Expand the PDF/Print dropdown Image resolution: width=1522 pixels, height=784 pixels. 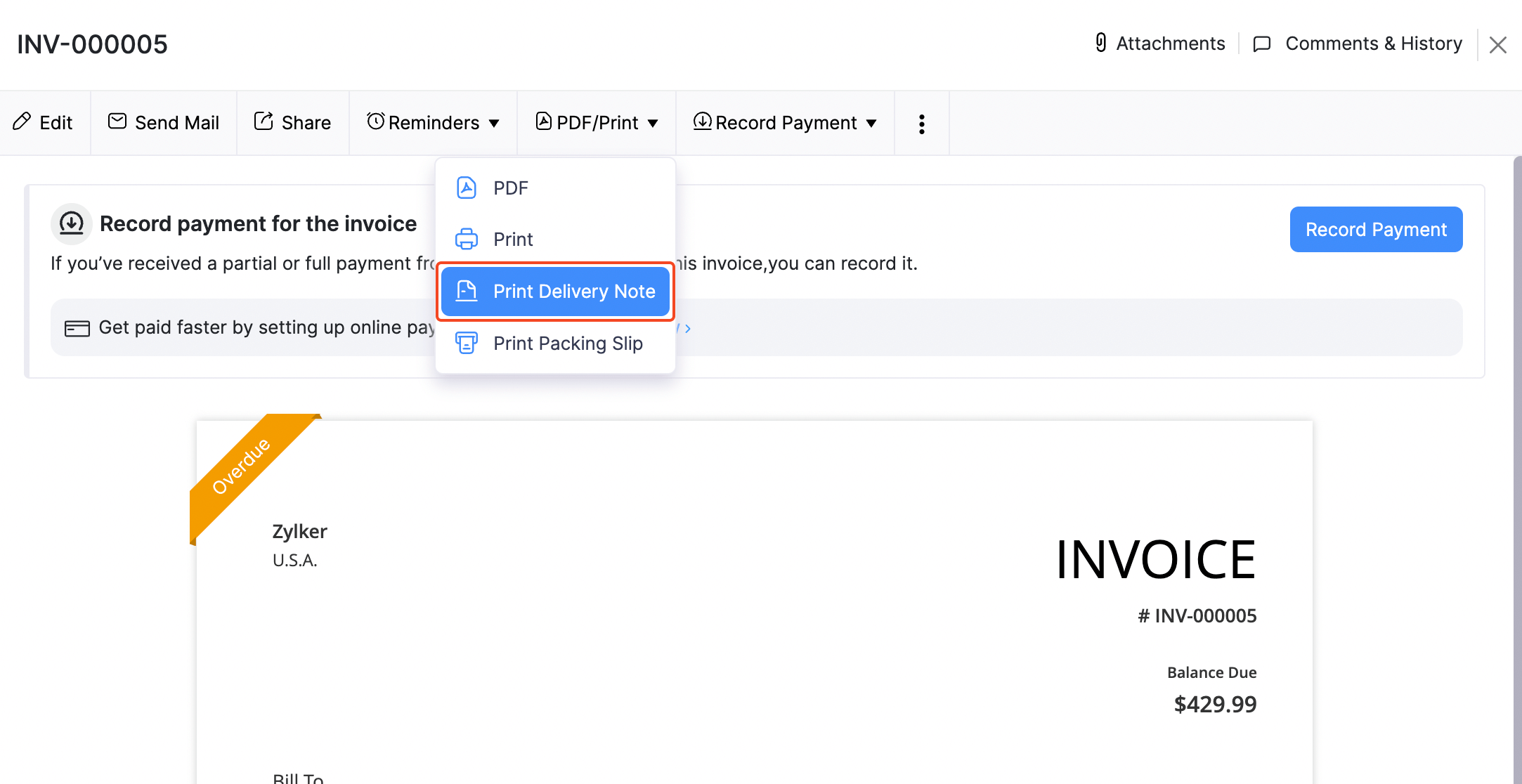click(x=596, y=122)
